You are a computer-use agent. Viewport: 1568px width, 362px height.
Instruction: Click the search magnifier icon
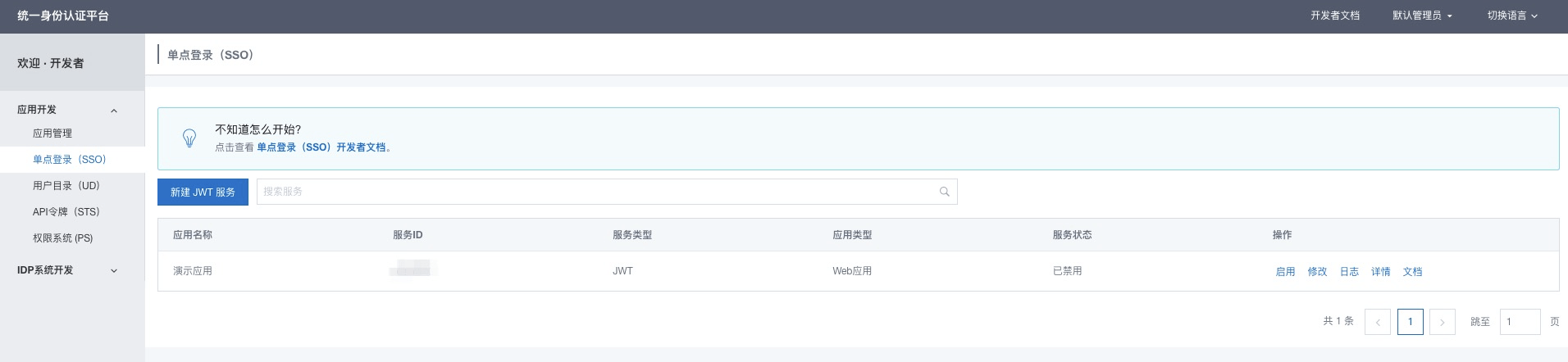click(x=944, y=192)
